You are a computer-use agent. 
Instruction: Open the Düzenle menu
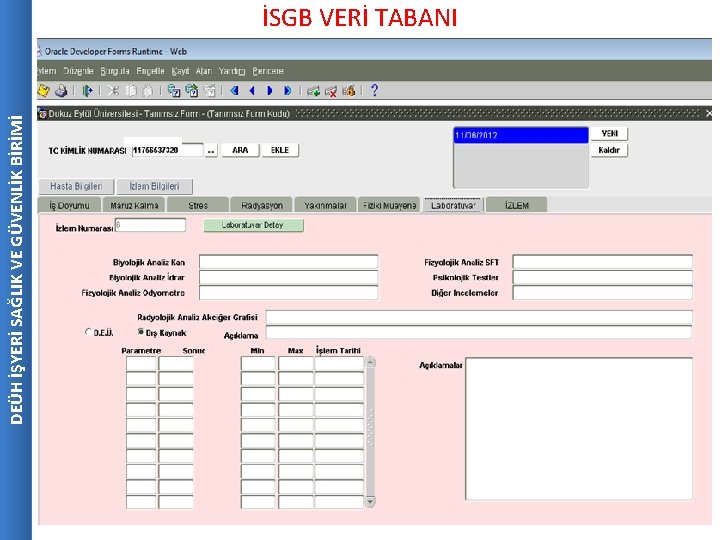[x=79, y=71]
